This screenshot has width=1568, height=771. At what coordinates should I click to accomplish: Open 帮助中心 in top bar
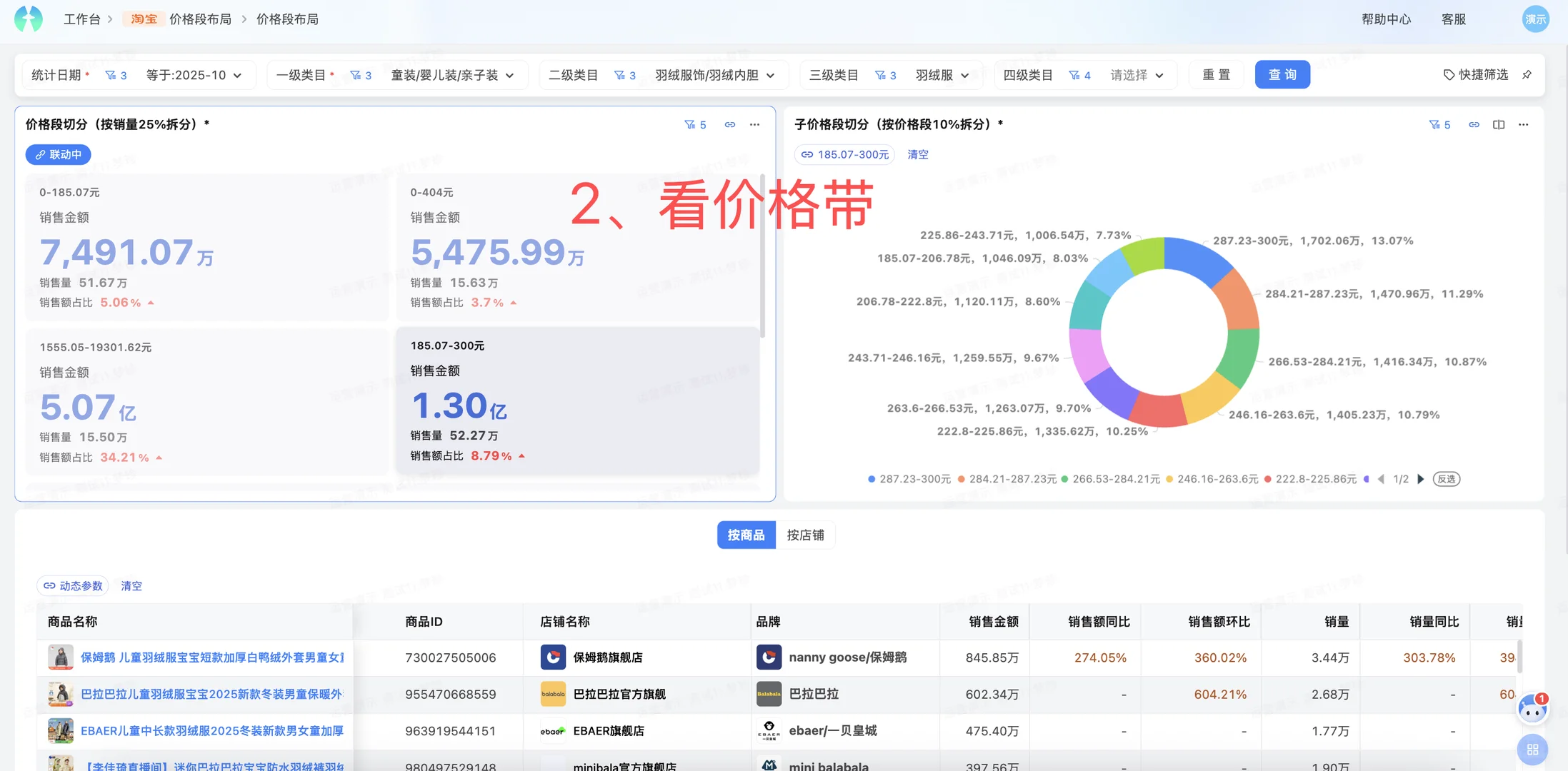1386,19
